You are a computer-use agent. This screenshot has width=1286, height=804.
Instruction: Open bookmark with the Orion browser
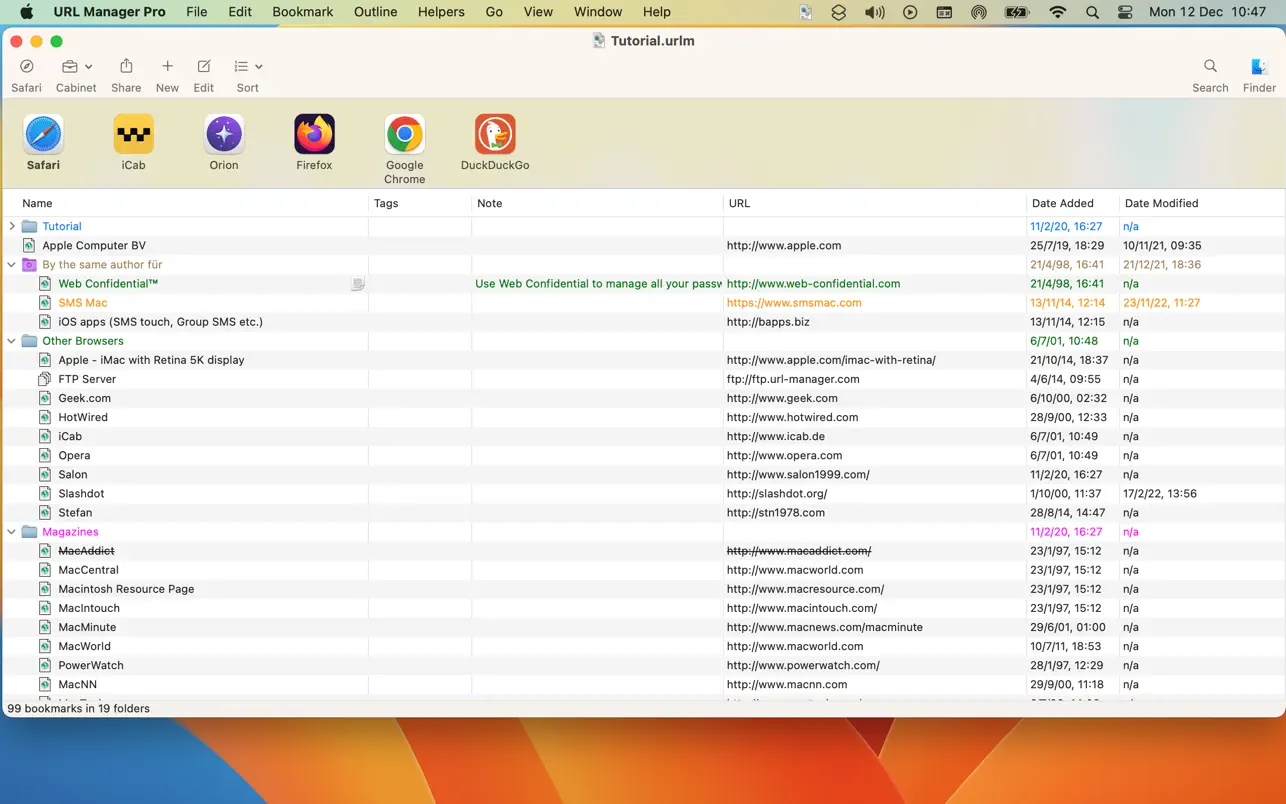click(223, 134)
